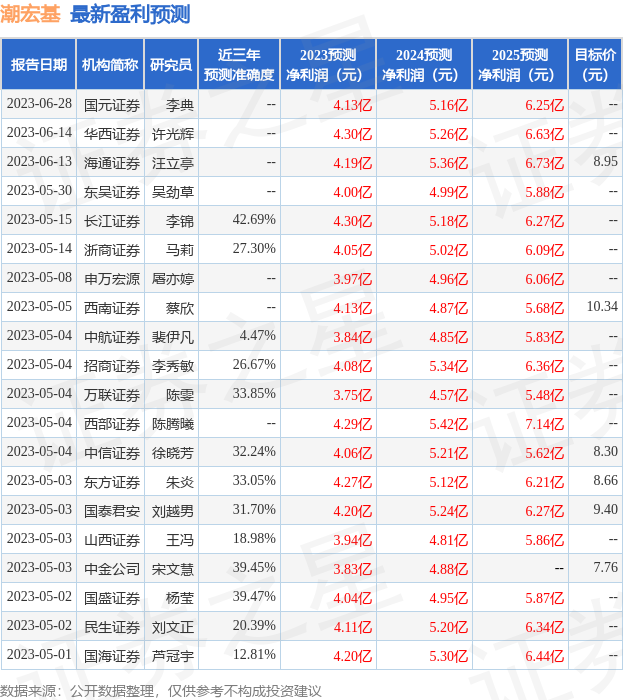Screen dimensions: 623x700
Task: Click the 2023-05-01 date cell
Action: pyautogui.click(x=39, y=655)
